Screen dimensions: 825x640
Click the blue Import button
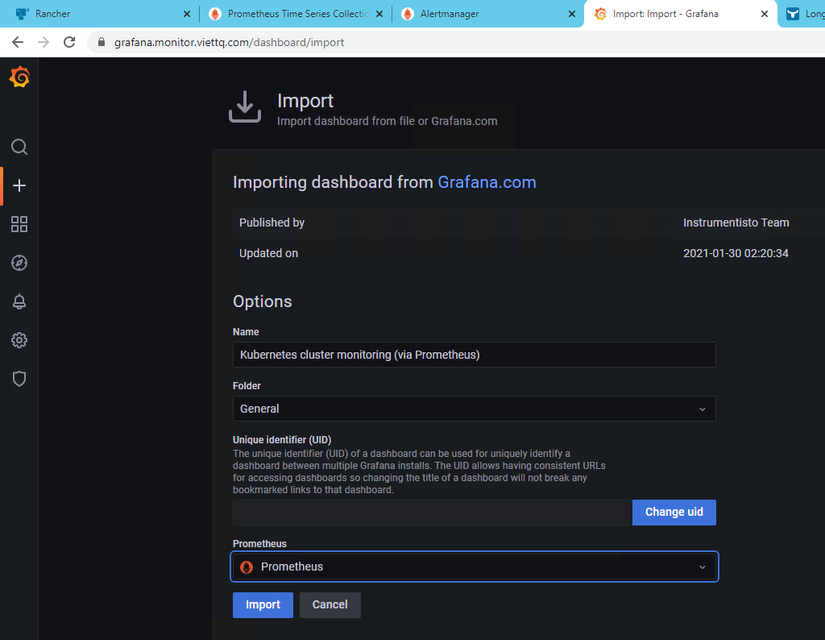(263, 605)
